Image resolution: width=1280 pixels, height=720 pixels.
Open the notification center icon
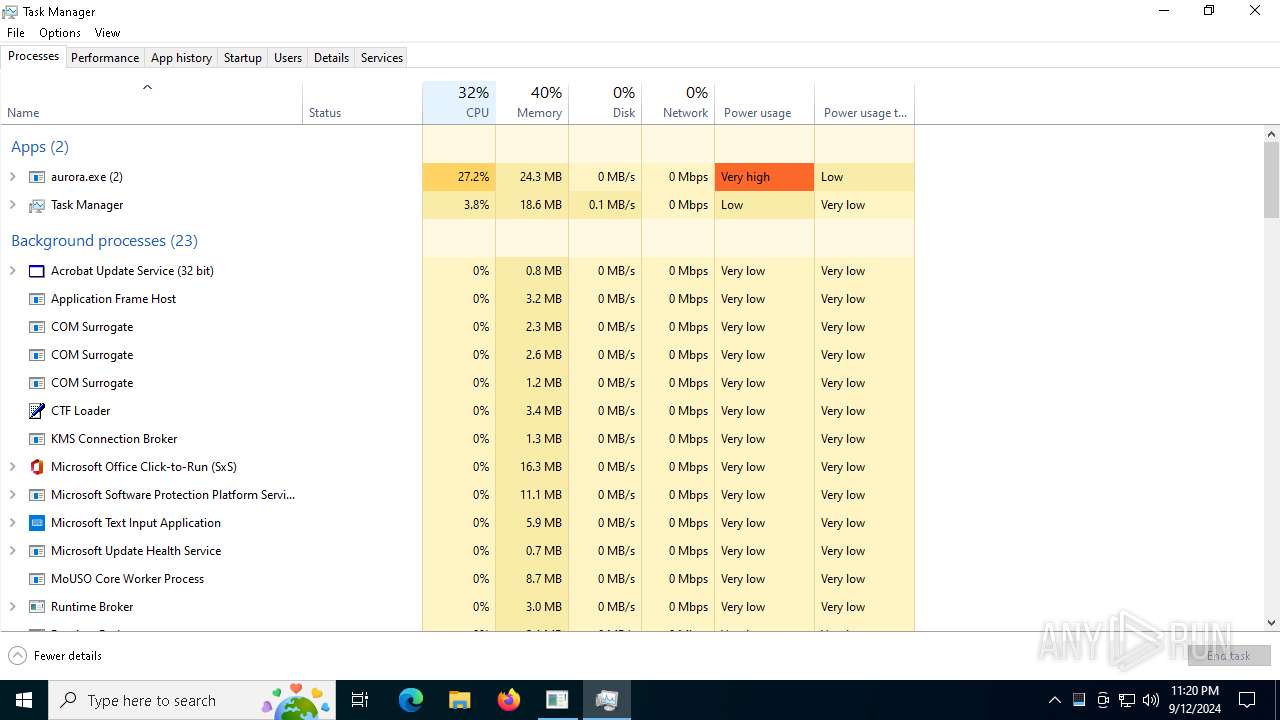(x=1247, y=700)
